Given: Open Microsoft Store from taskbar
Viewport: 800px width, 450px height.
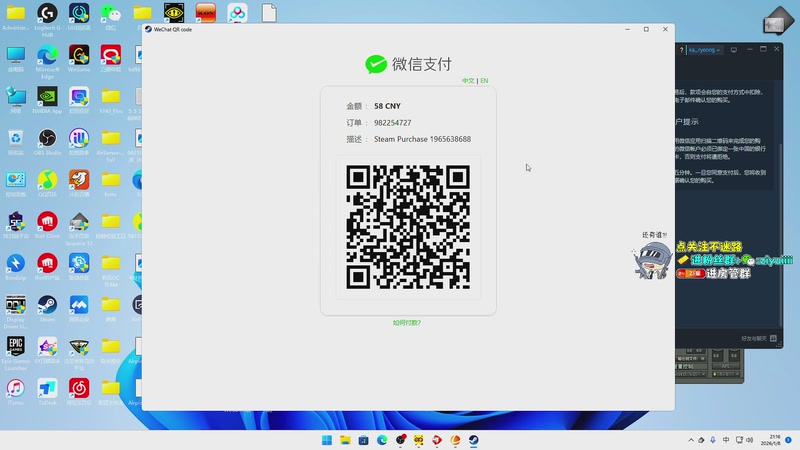Looking at the screenshot, I should point(364,440).
